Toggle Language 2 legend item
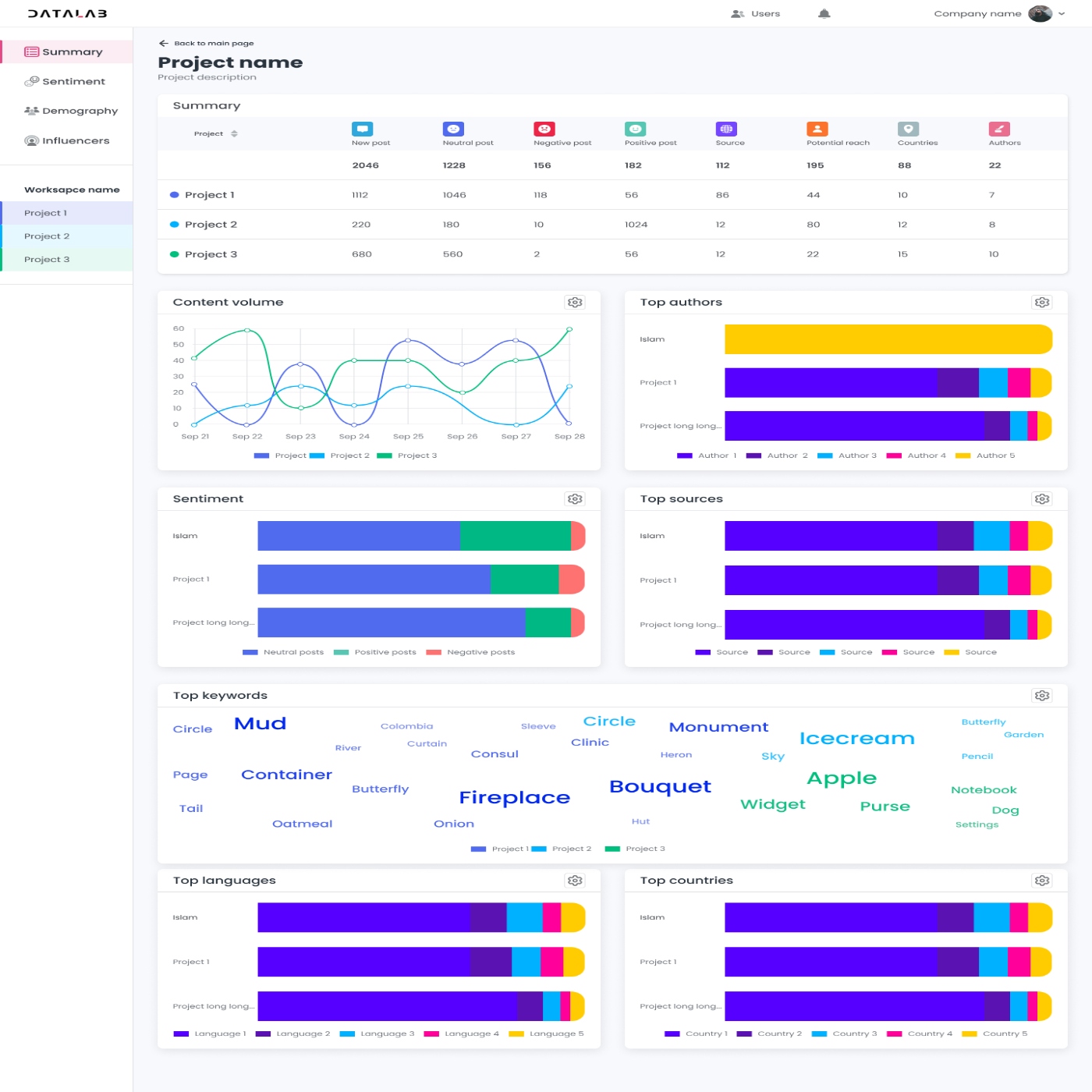Image resolution: width=1092 pixels, height=1092 pixels. click(293, 1033)
